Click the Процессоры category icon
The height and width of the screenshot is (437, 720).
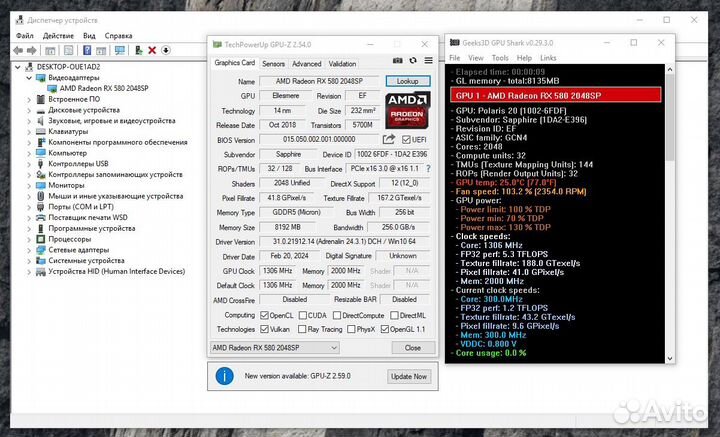coord(41,239)
